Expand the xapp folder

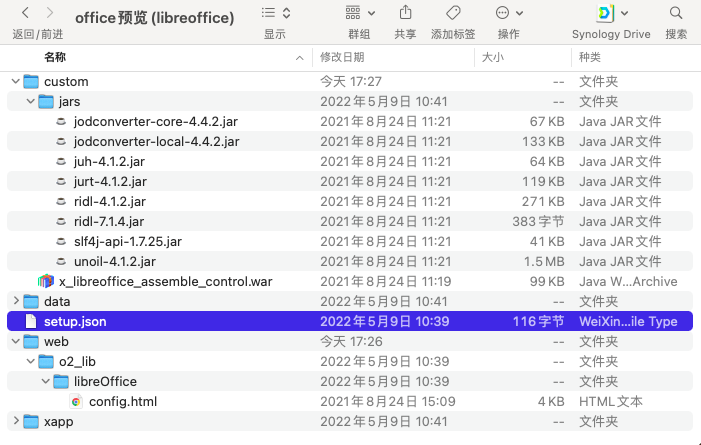pyautogui.click(x=16, y=421)
